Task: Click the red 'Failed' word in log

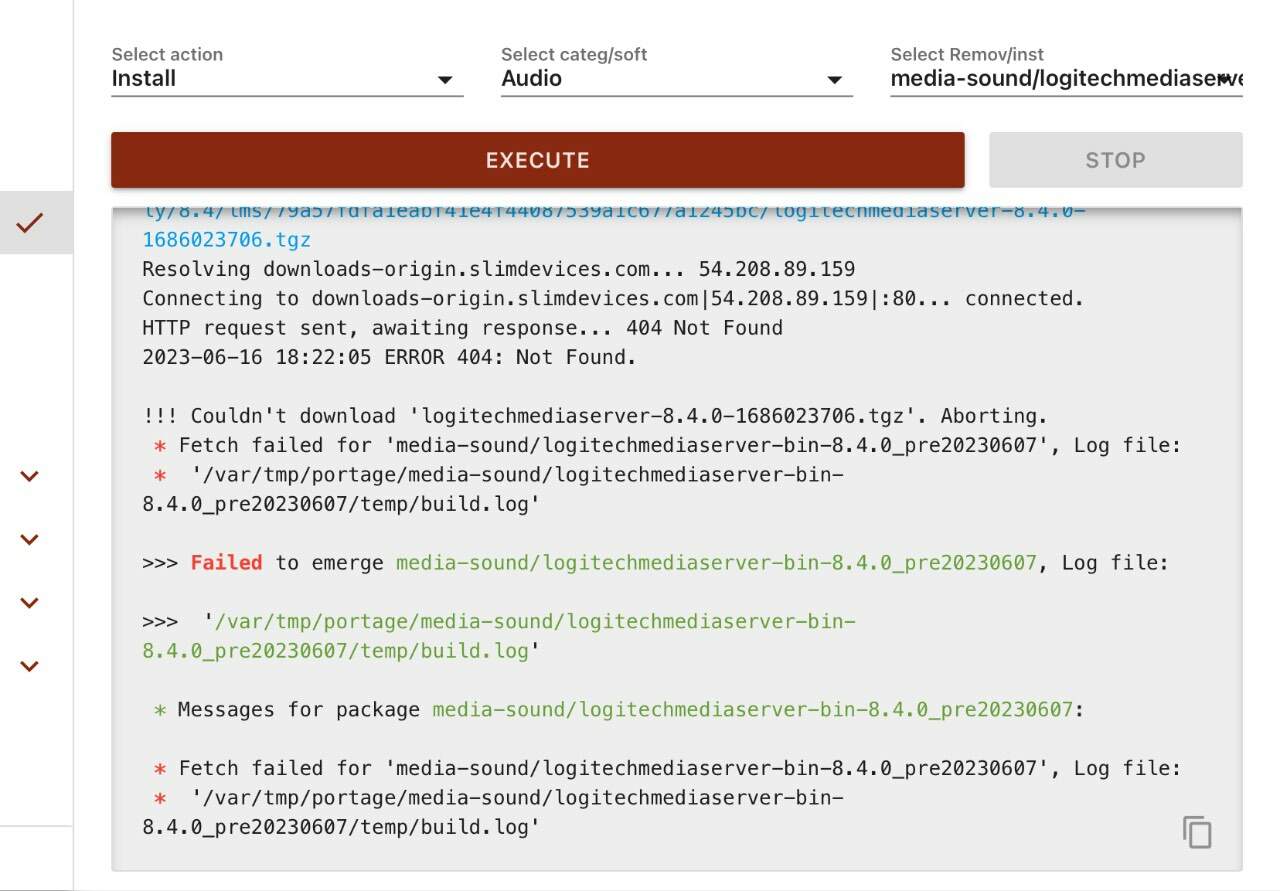Action: coord(226,563)
